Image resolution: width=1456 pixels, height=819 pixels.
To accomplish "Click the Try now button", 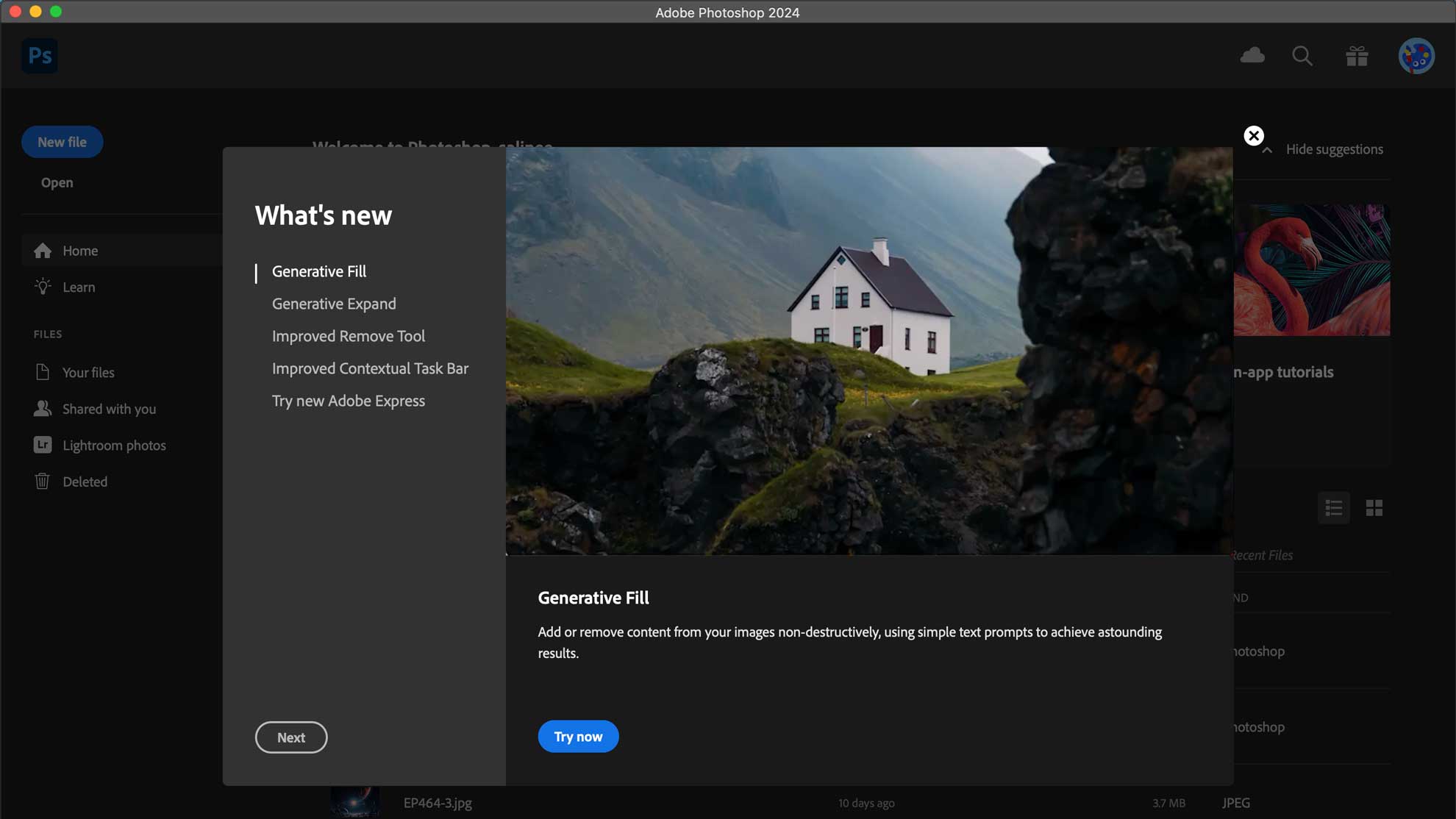I will 578,737.
